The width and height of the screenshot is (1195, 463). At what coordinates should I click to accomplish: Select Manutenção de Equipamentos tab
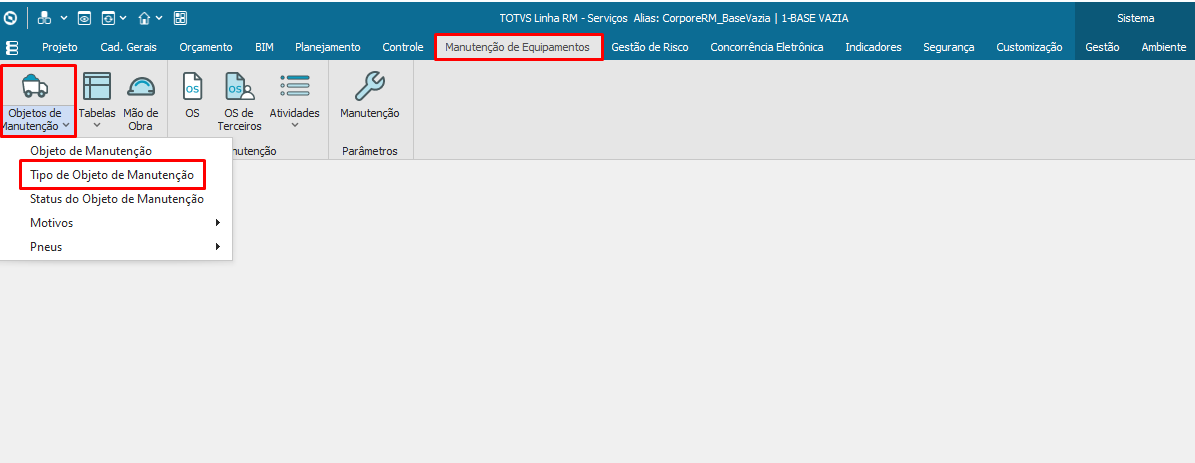[517, 47]
